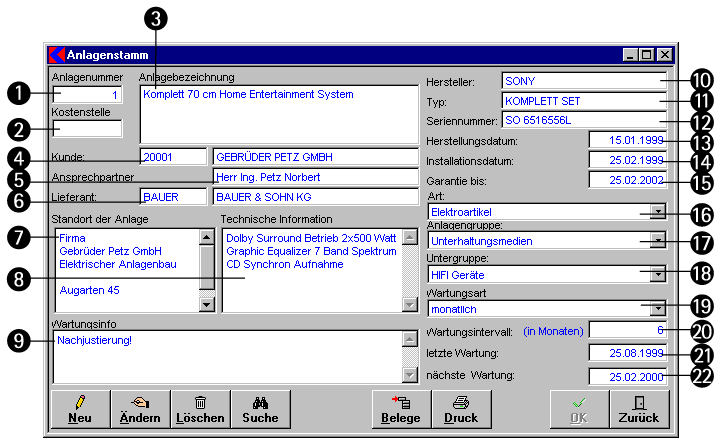This screenshot has height=446, width=724.
Task: Click the Zurück door button
Action: pyautogui.click(x=640, y=409)
